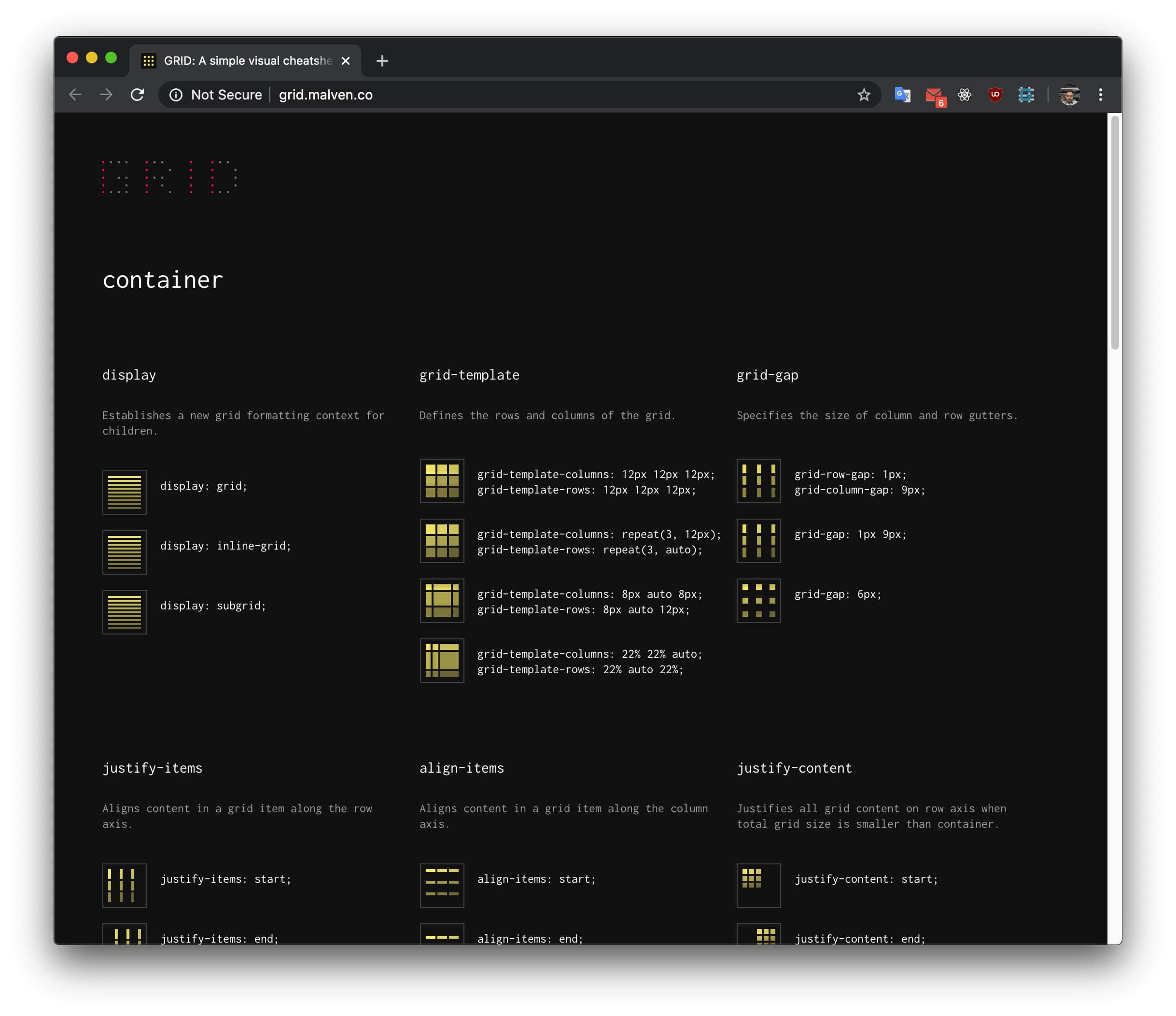The width and height of the screenshot is (1176, 1016).
Task: Open the Chrome three-dot menu
Action: 1100,95
